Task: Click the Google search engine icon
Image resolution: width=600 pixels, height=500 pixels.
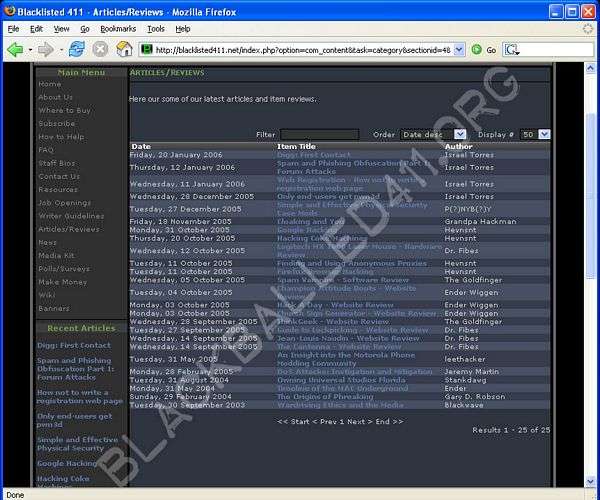Action: click(x=511, y=49)
